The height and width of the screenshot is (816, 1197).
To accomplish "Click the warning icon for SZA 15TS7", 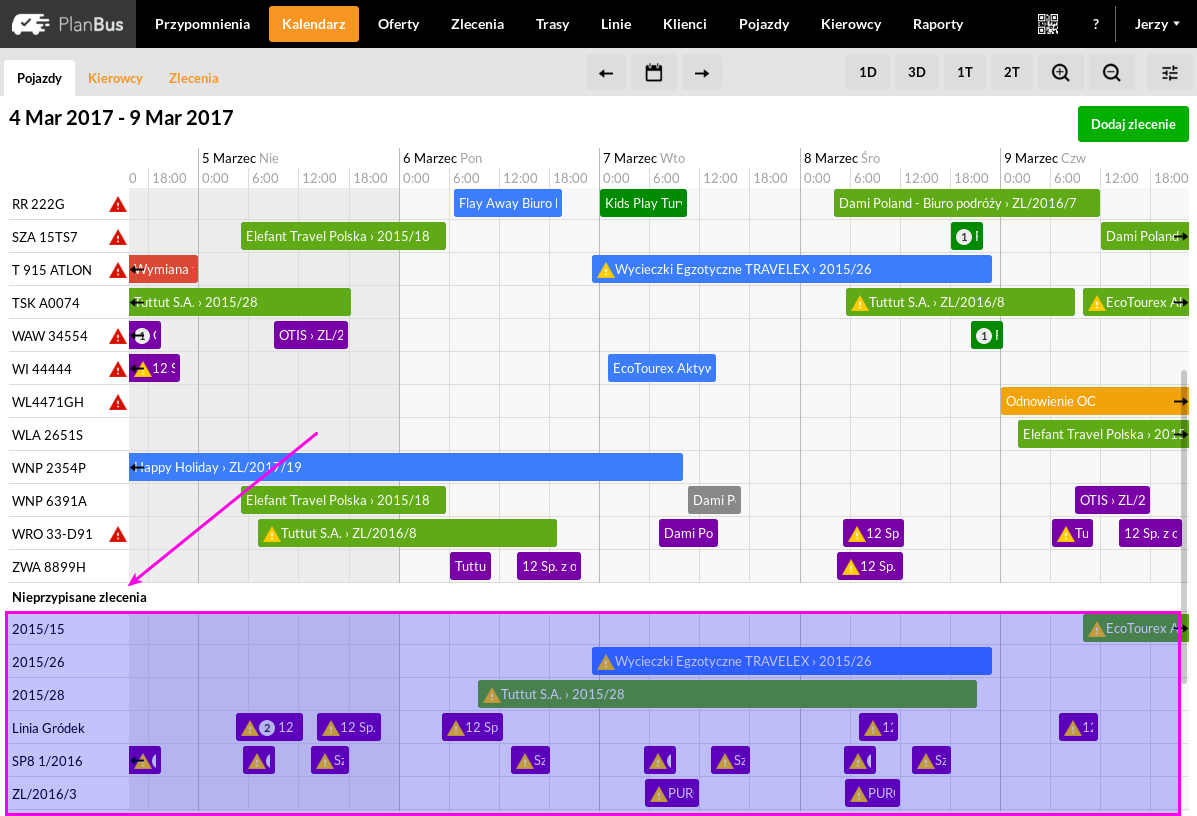I will [118, 237].
